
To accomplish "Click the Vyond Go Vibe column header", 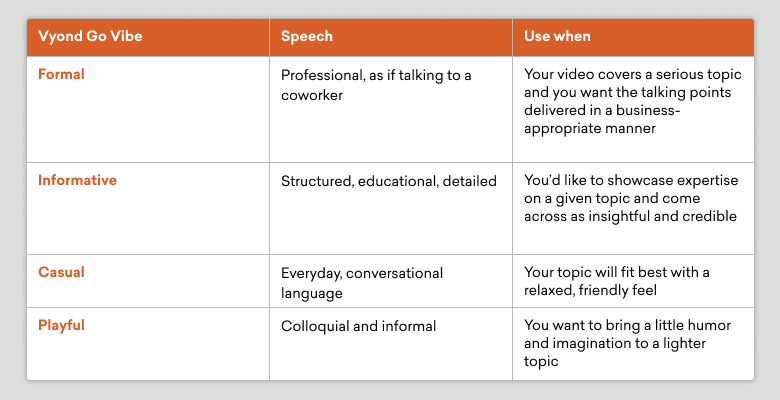I will tap(90, 36).
